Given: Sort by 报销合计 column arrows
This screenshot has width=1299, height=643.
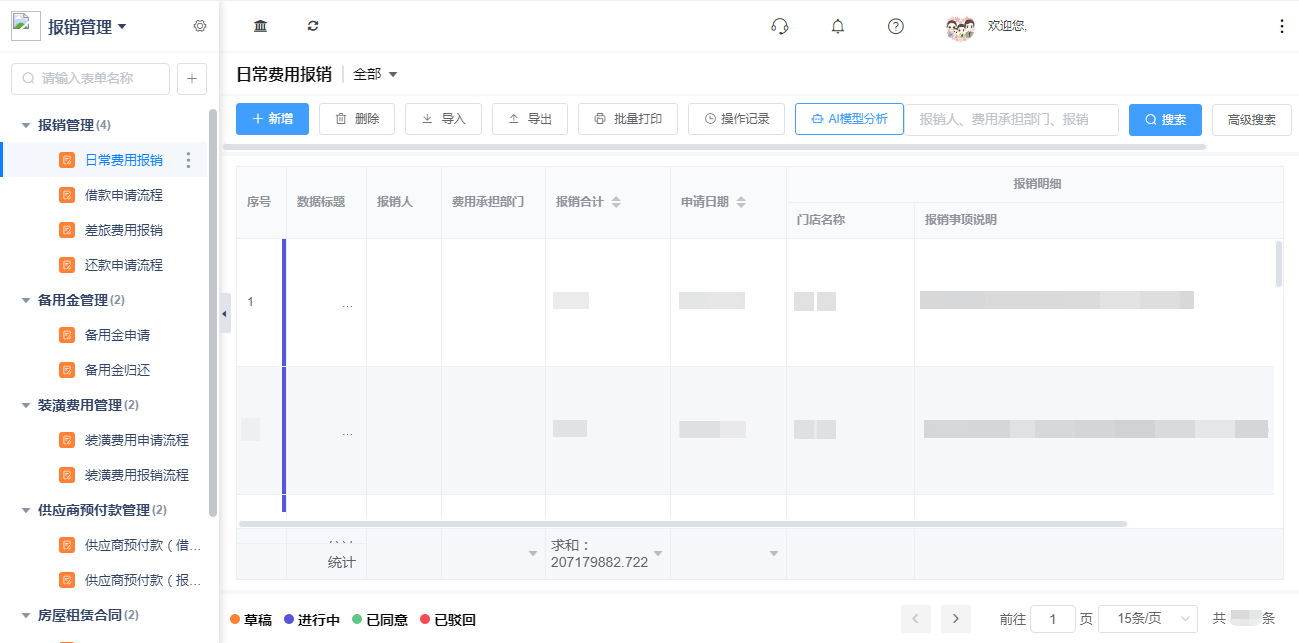Looking at the screenshot, I should click(x=616, y=202).
